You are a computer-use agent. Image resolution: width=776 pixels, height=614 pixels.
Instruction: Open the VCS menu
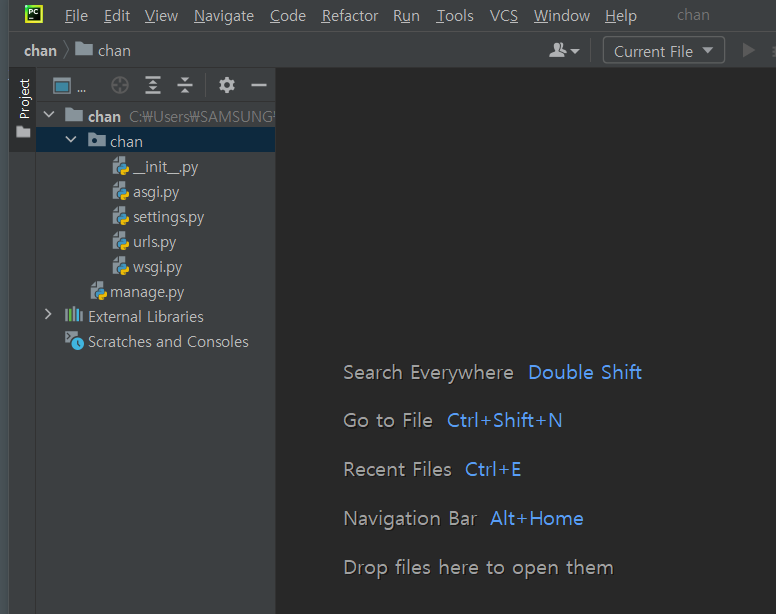pos(503,16)
